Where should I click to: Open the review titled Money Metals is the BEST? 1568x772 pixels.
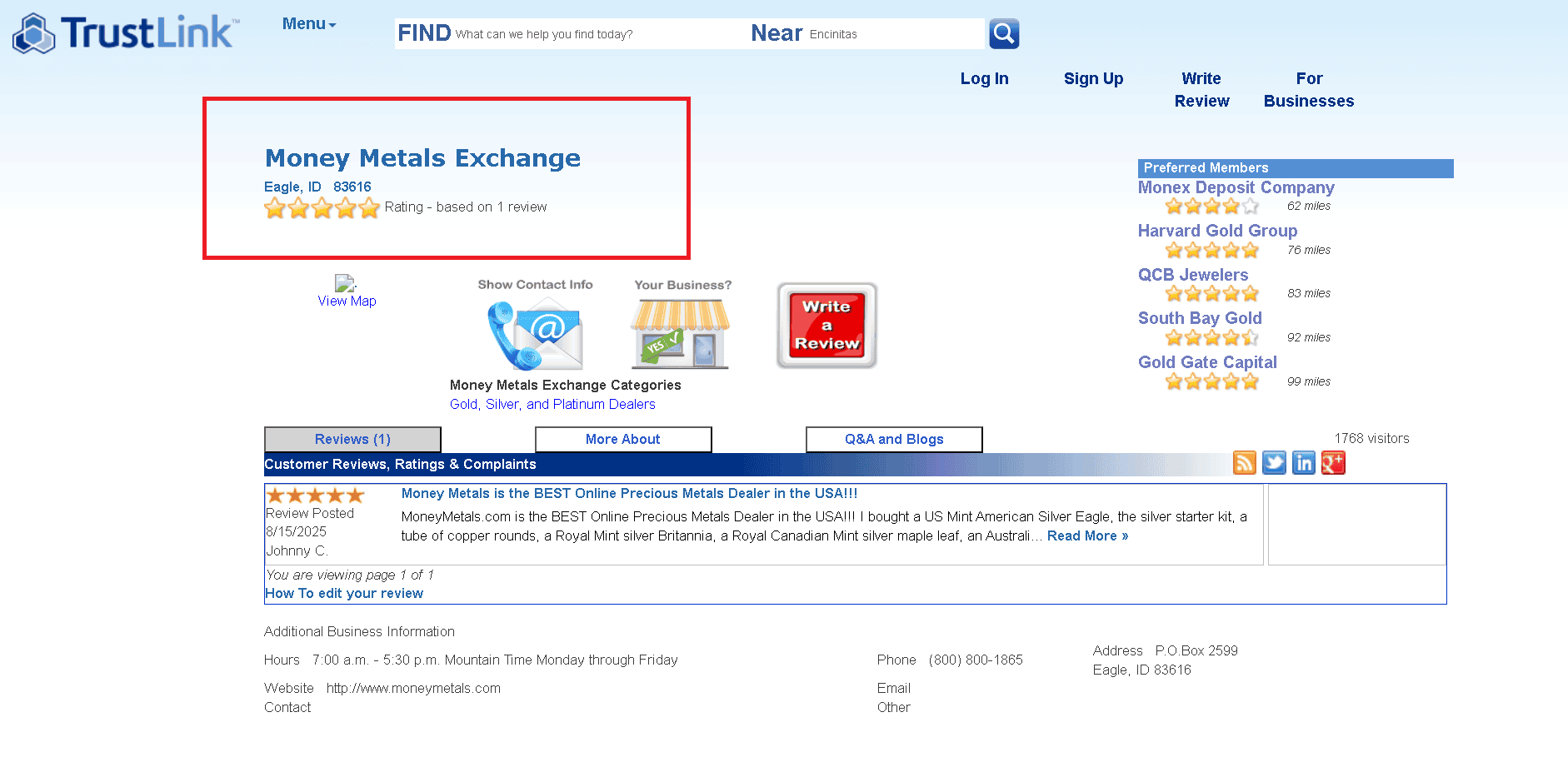[629, 493]
